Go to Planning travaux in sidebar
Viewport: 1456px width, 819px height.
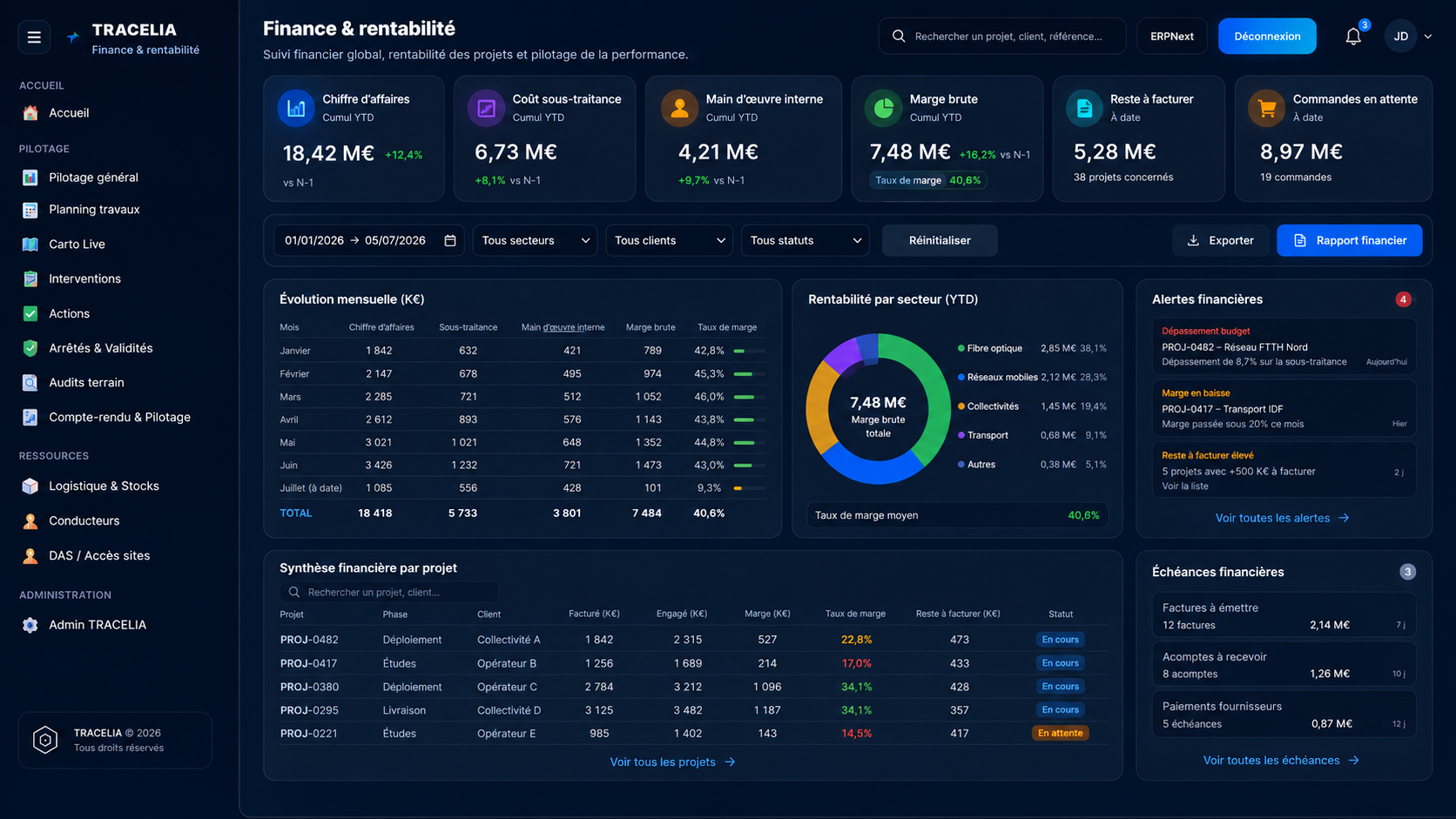(x=94, y=210)
